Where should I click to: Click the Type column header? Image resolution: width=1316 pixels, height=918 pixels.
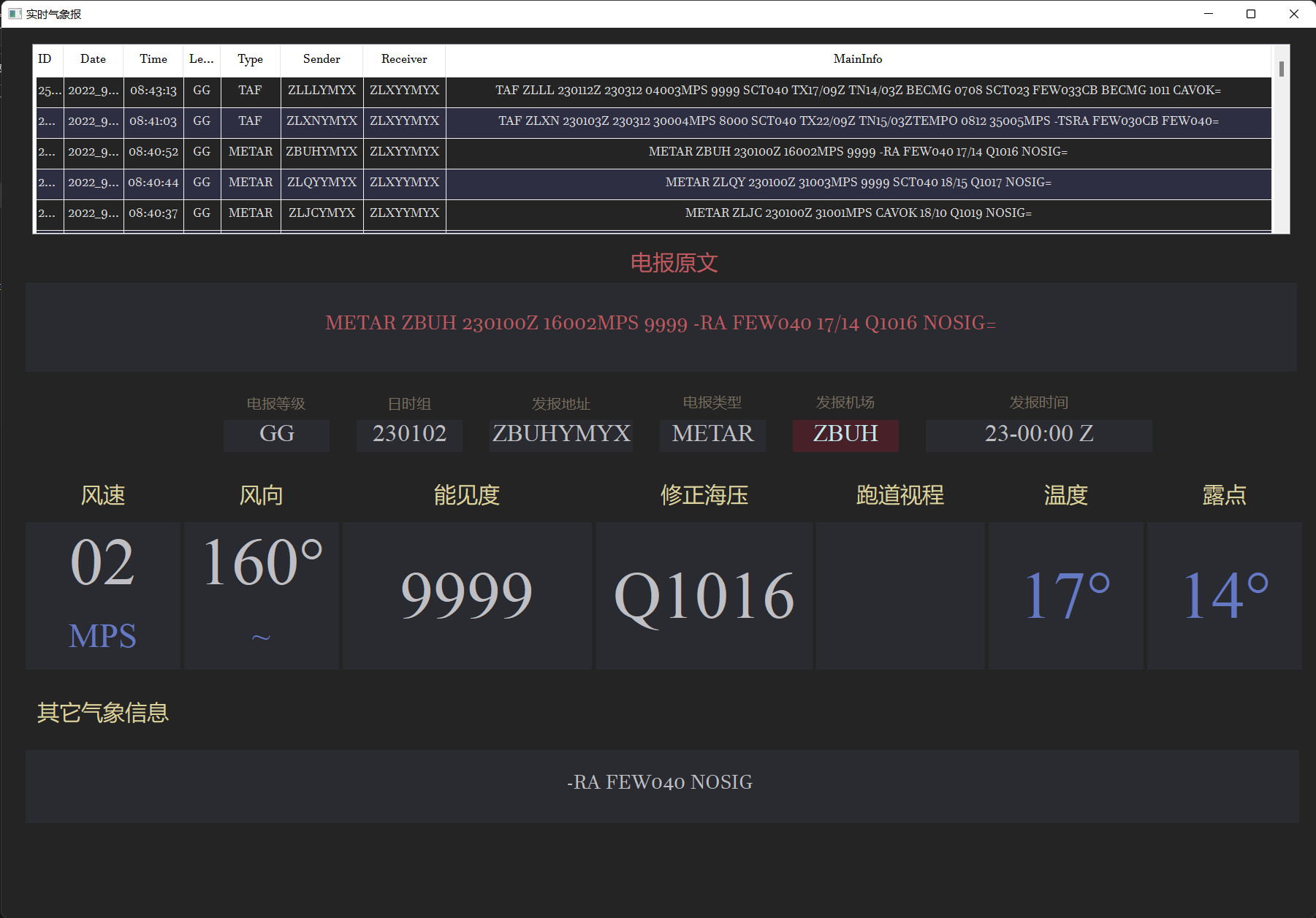250,59
